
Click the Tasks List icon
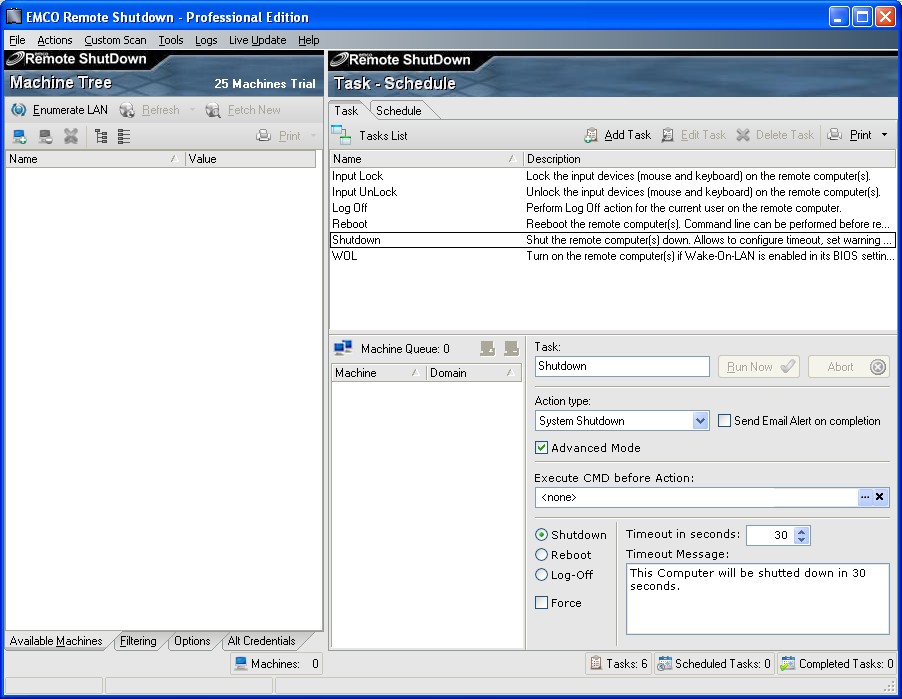click(341, 135)
